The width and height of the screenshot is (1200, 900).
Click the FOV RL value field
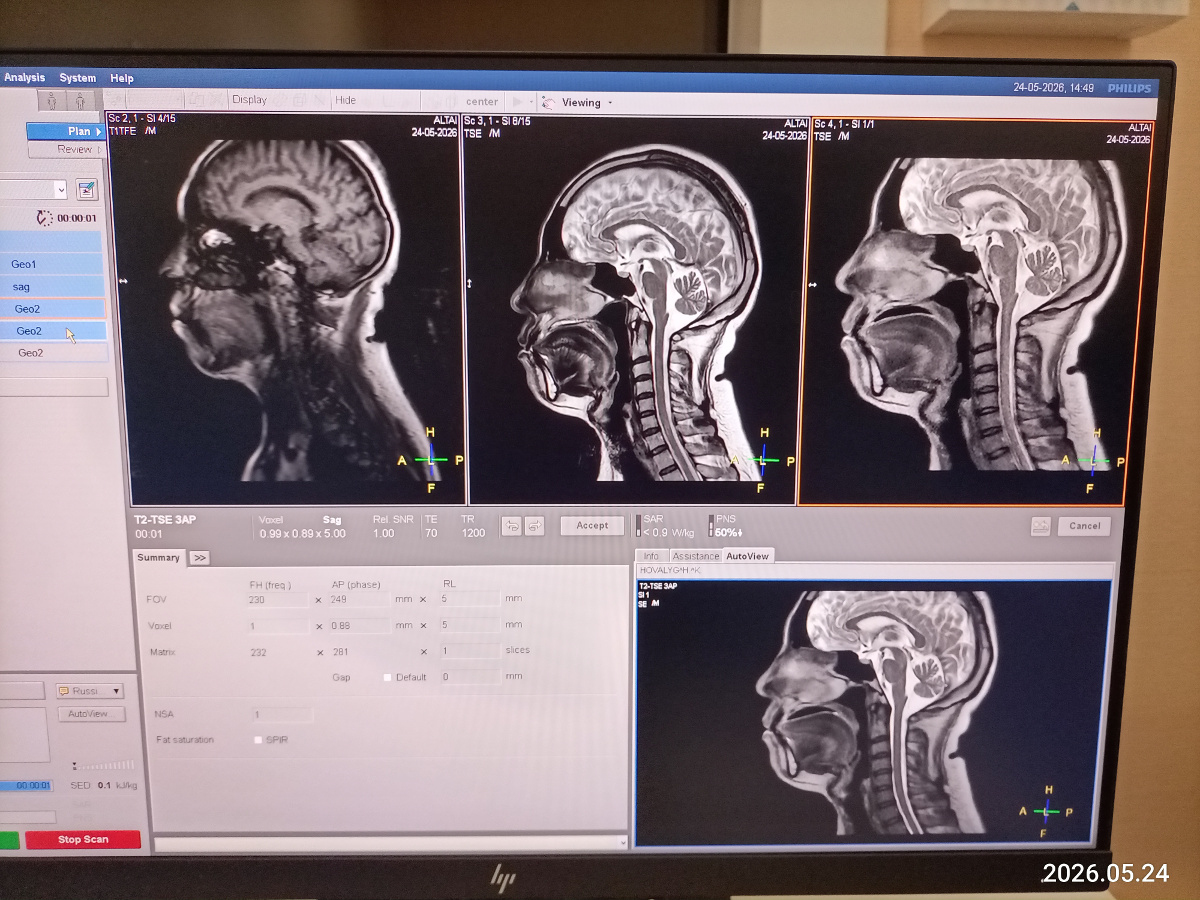469,599
